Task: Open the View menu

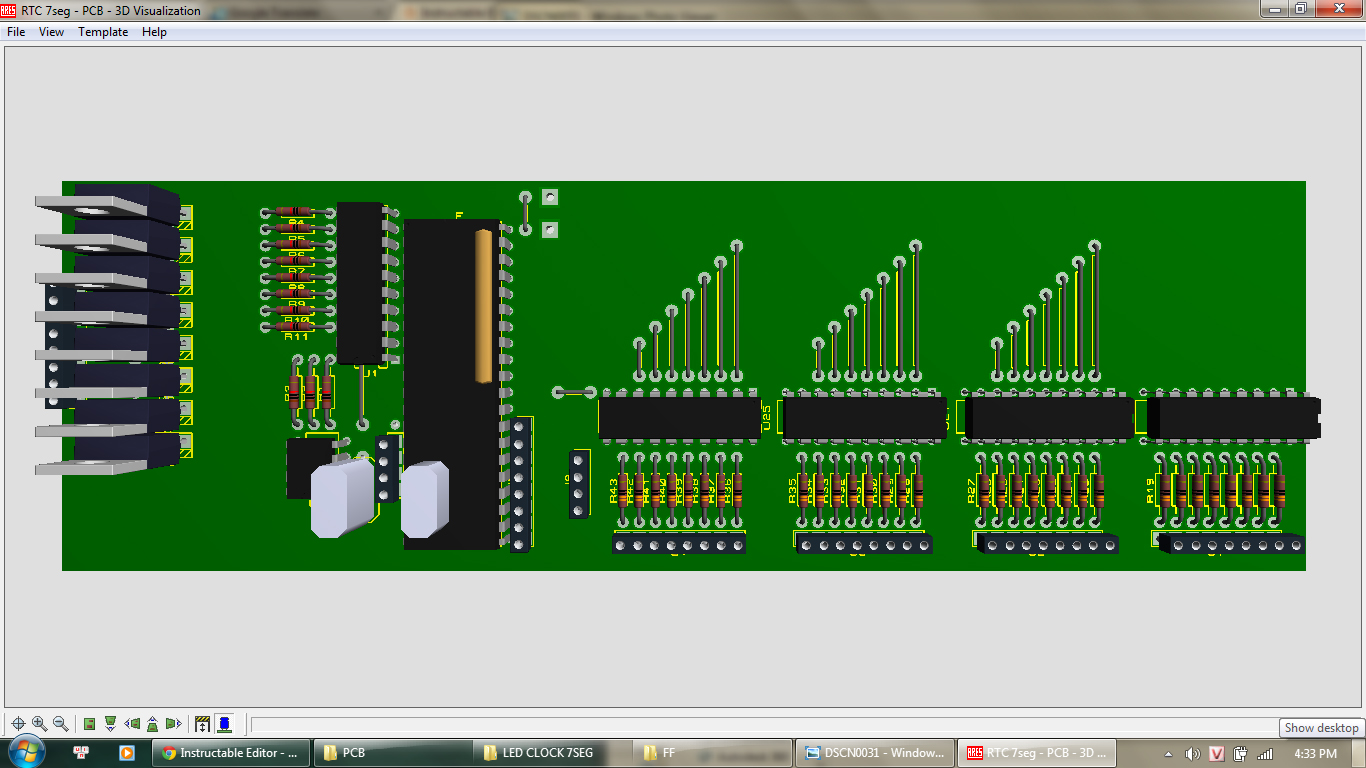Action: tap(51, 32)
